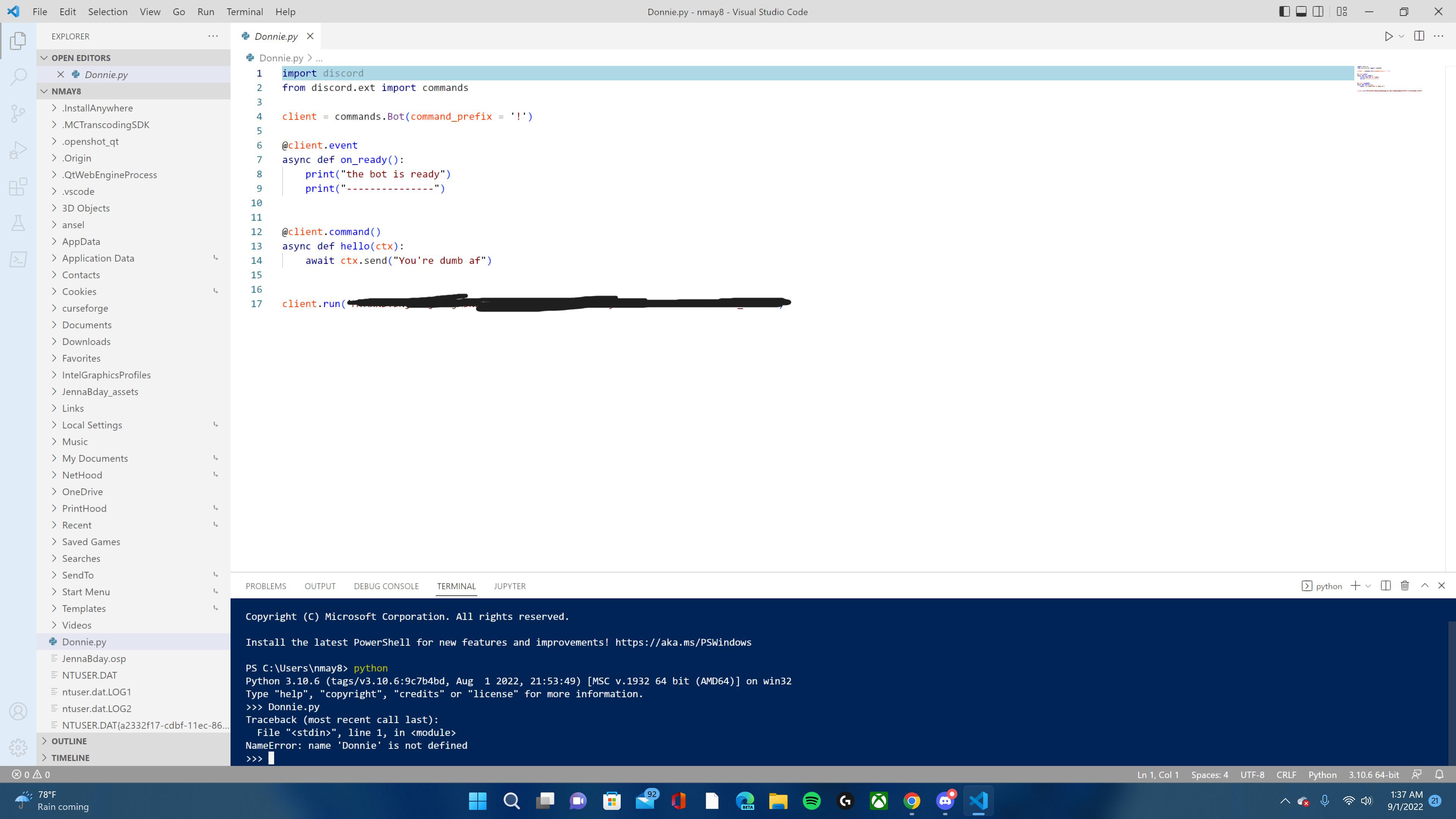Open Spotify from the taskbar

pos(812,801)
